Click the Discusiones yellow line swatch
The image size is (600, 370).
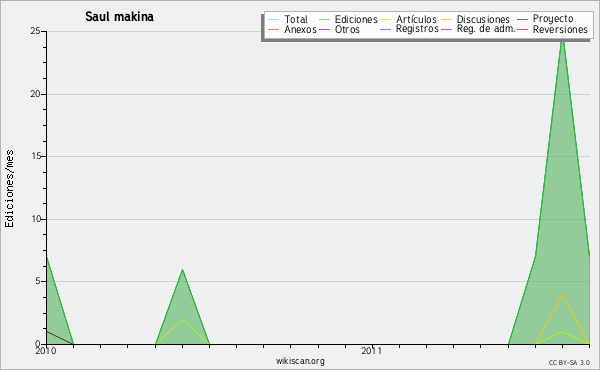coord(446,20)
